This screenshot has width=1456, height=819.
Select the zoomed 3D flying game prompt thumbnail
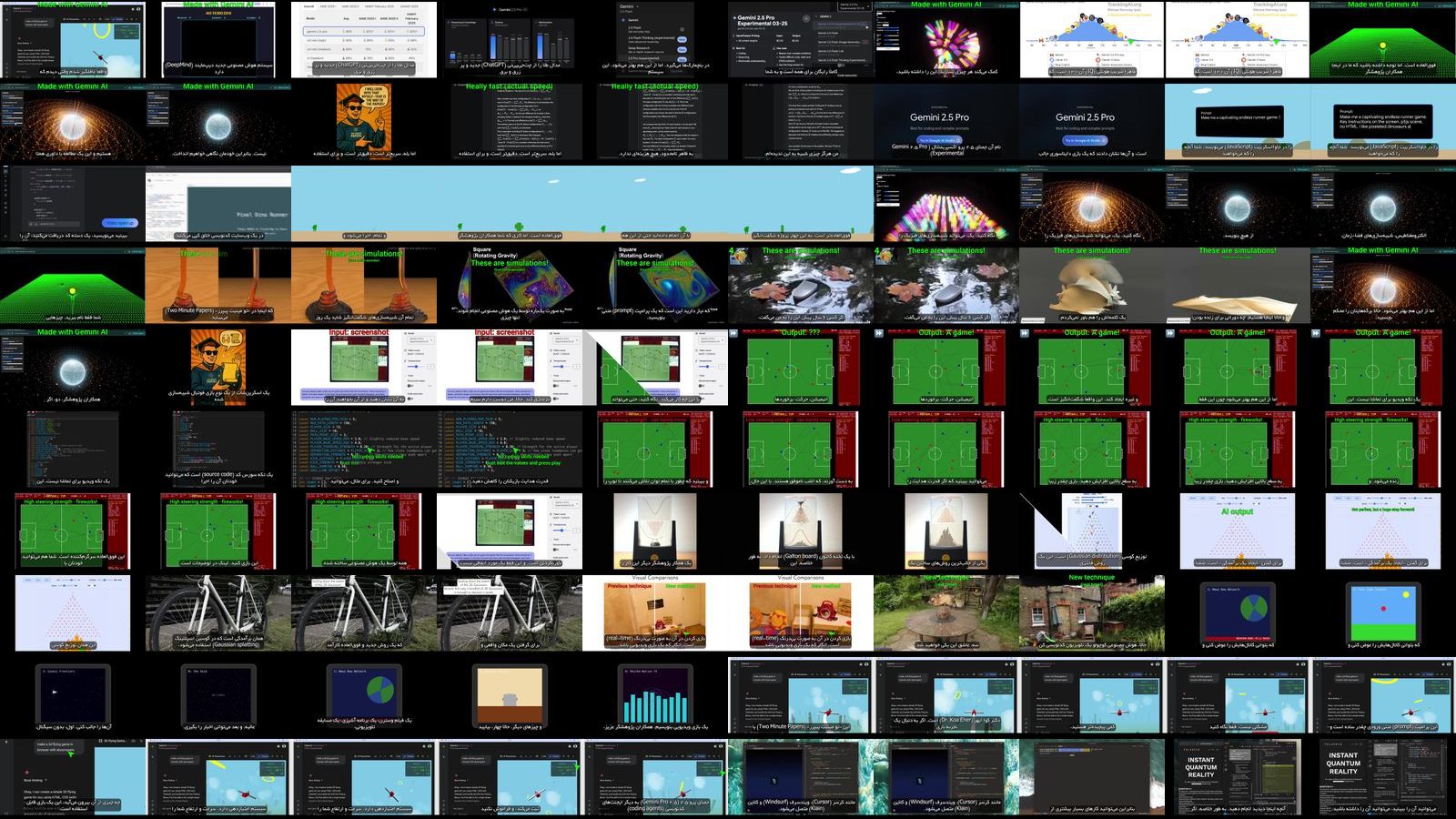coord(72,776)
